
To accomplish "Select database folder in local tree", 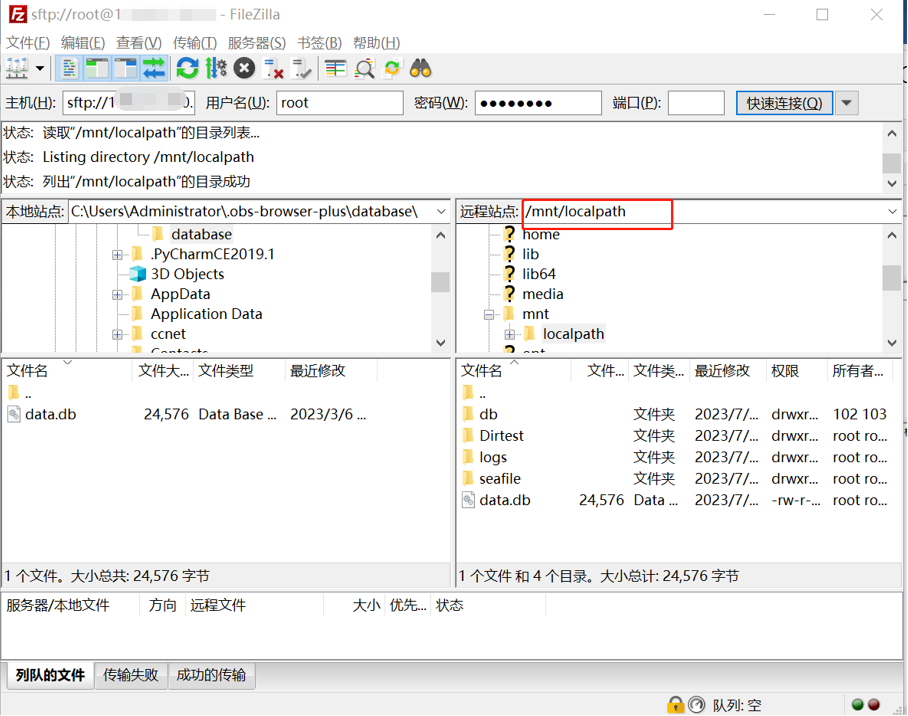I will point(202,235).
